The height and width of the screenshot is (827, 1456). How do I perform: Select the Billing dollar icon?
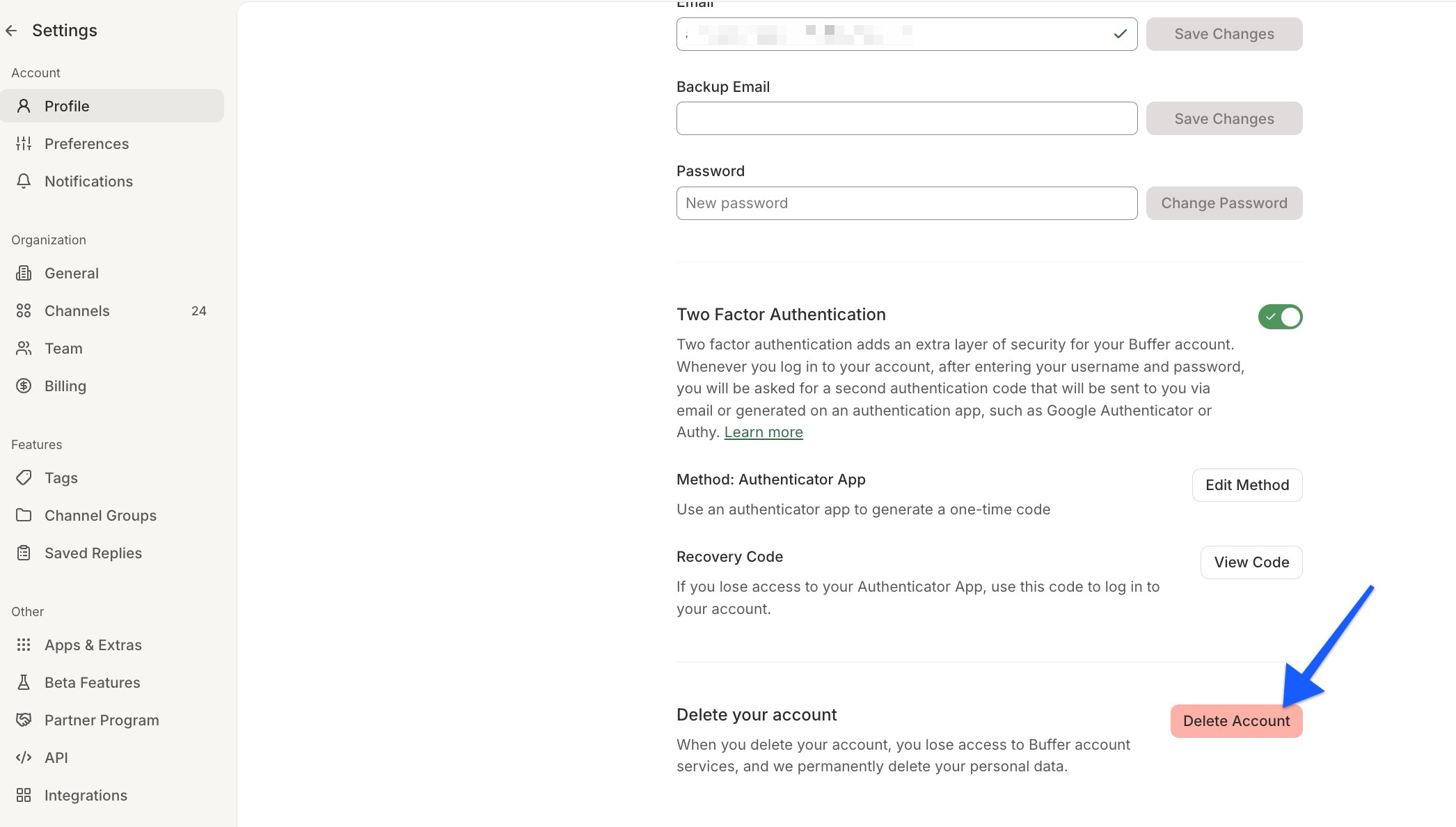pos(23,386)
